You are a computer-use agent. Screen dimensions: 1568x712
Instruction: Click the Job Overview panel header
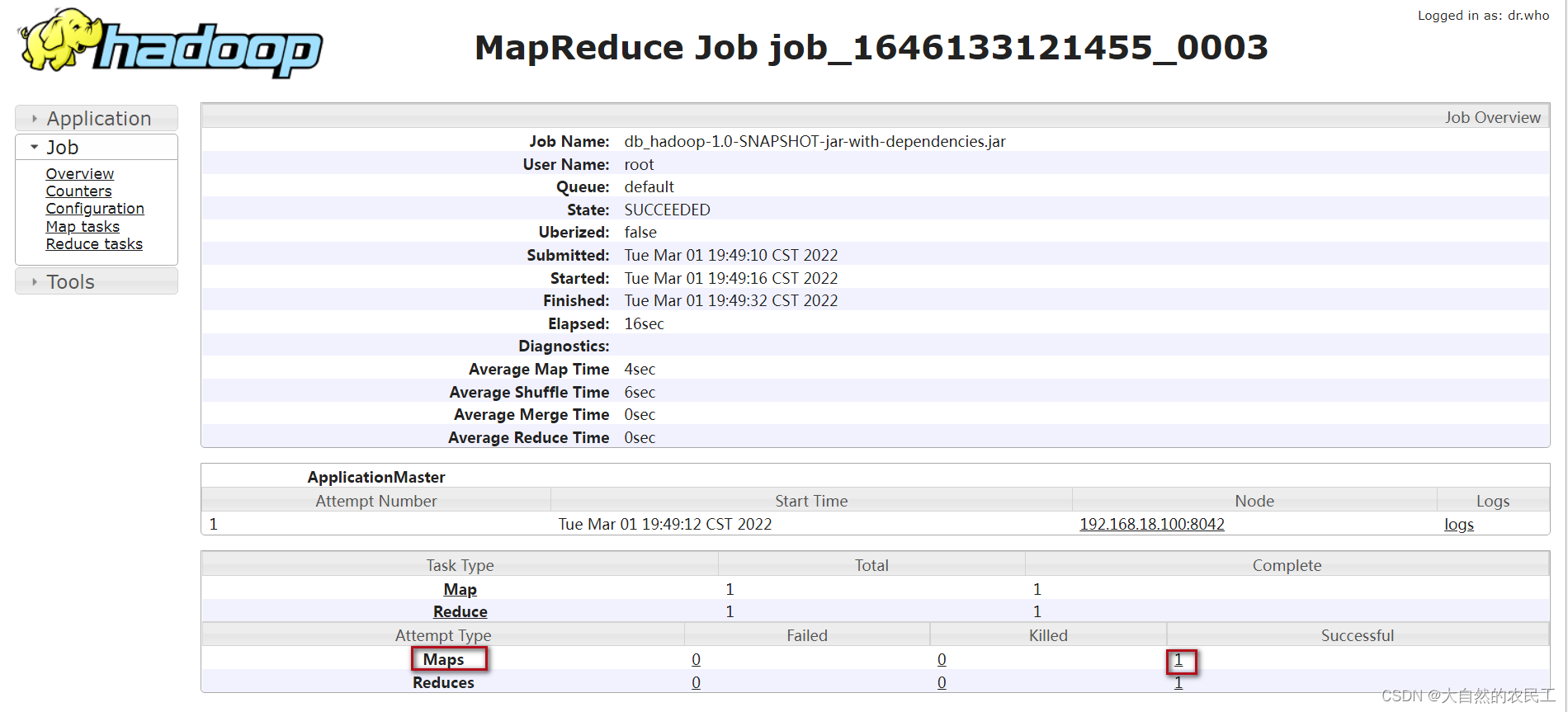(876, 116)
